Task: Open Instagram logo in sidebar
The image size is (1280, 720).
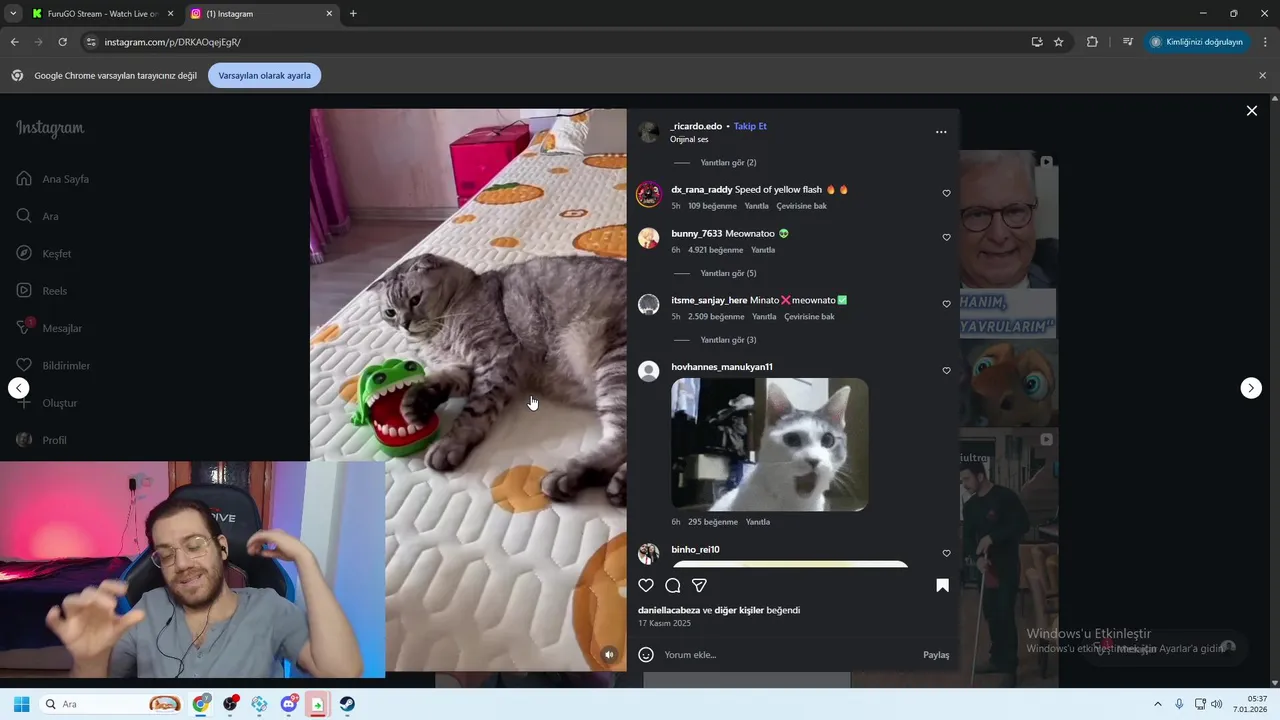Action: click(50, 129)
